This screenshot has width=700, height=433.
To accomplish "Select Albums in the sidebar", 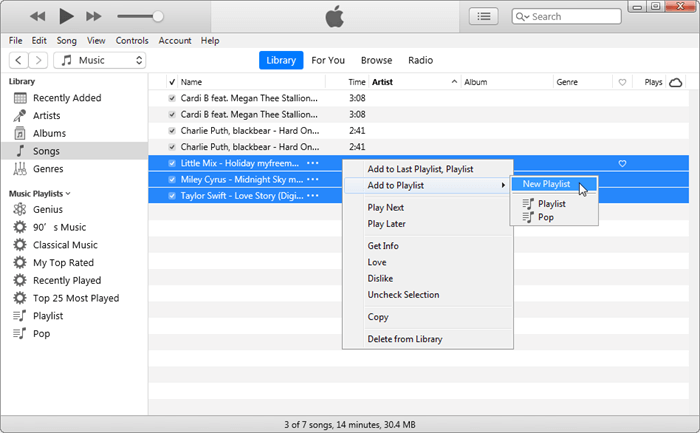I will pyautogui.click(x=74, y=133).
